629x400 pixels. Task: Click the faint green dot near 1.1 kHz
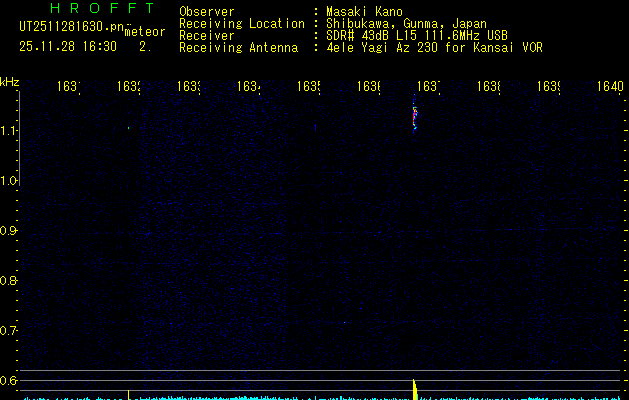click(128, 128)
